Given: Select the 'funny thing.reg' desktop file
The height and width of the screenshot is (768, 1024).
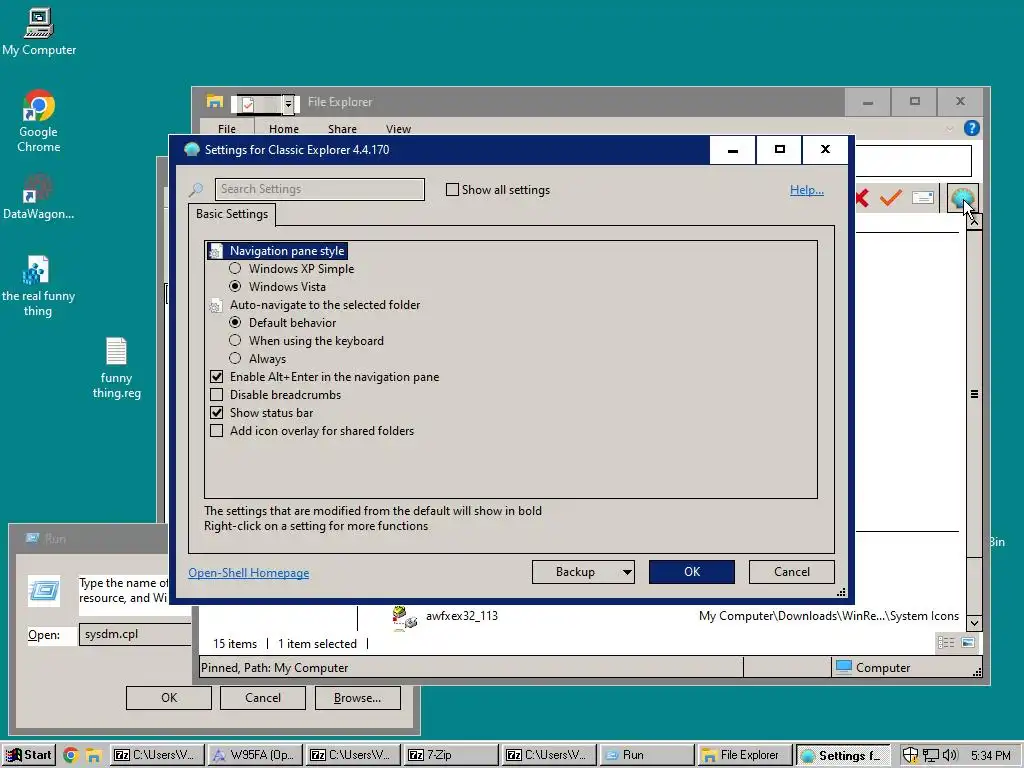Looking at the screenshot, I should tap(116, 368).
